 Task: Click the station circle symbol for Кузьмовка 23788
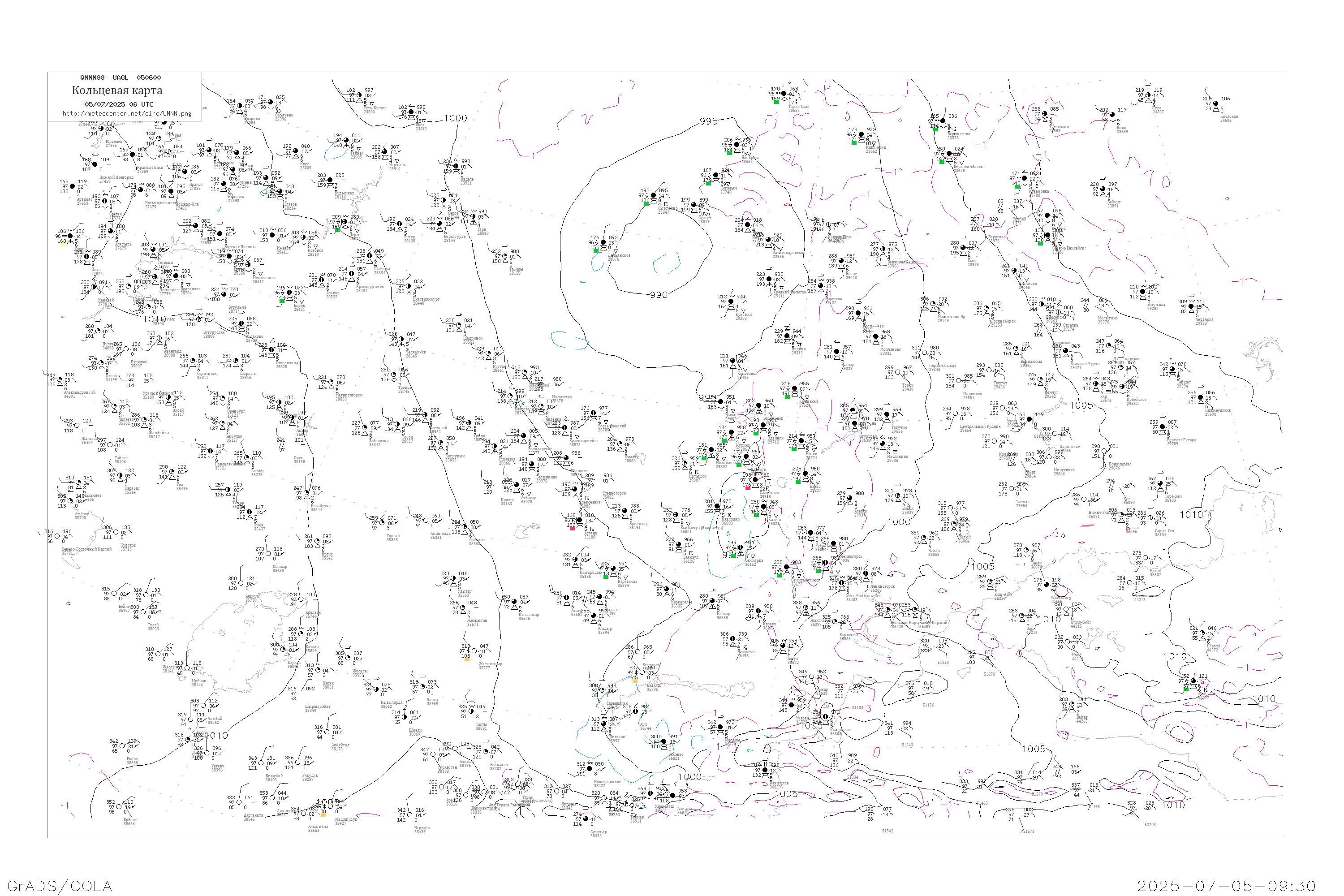point(1025,178)
